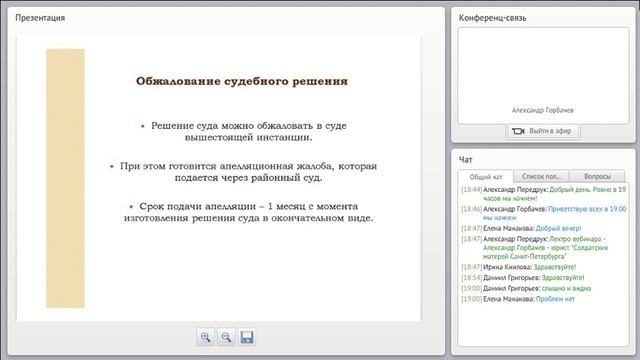Open the 'Список пол..' participants tab
This screenshot has width=640, height=360.
(x=541, y=176)
